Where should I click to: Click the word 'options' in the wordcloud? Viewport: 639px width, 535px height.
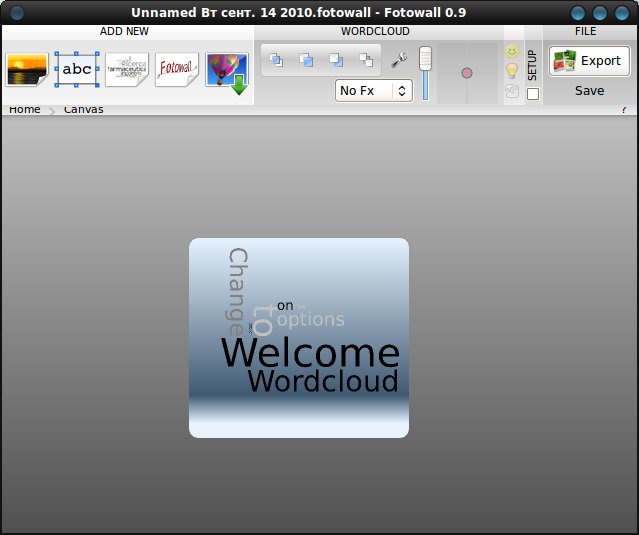pos(311,320)
